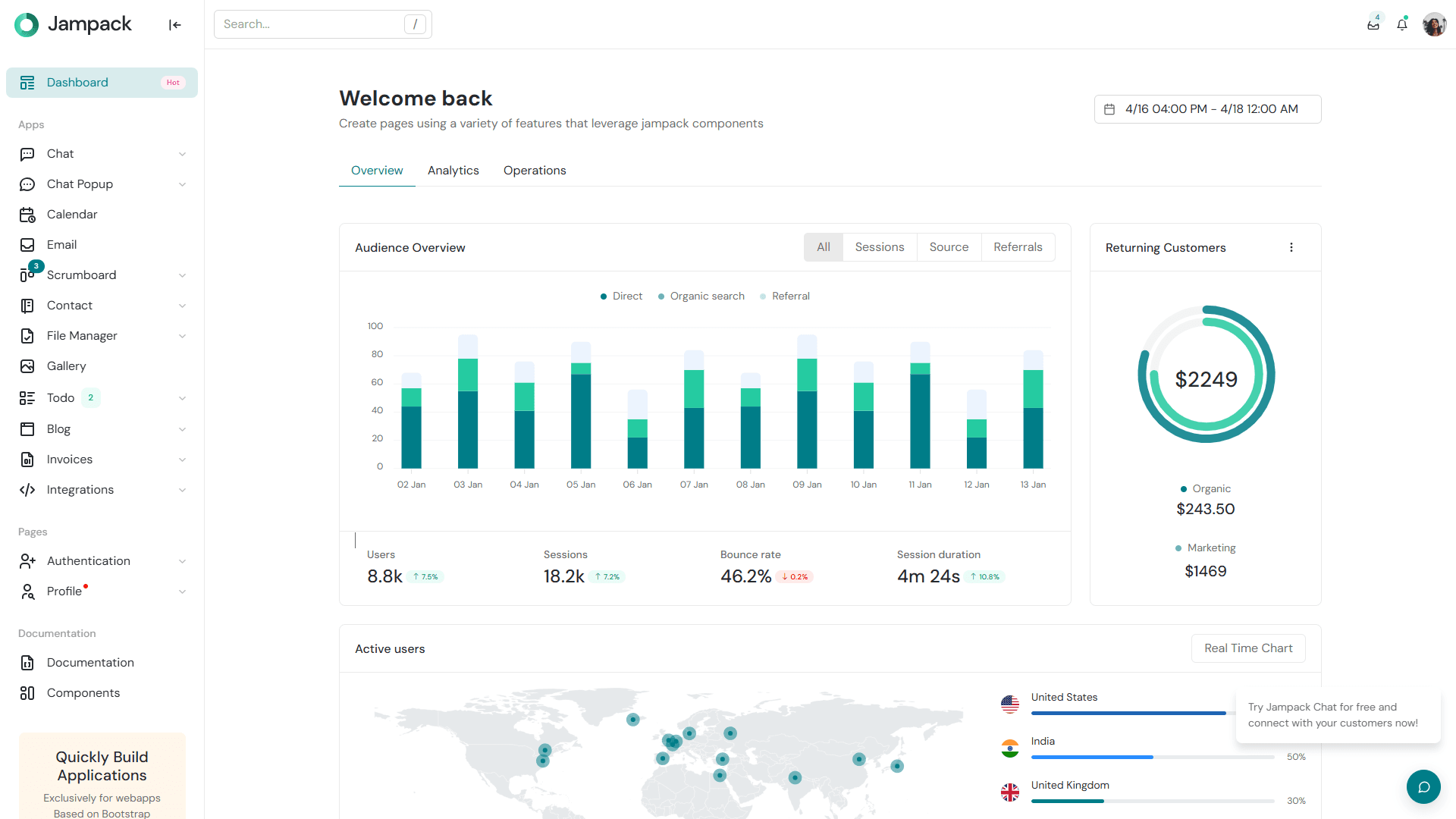Open Gallery from the sidebar

coord(66,366)
